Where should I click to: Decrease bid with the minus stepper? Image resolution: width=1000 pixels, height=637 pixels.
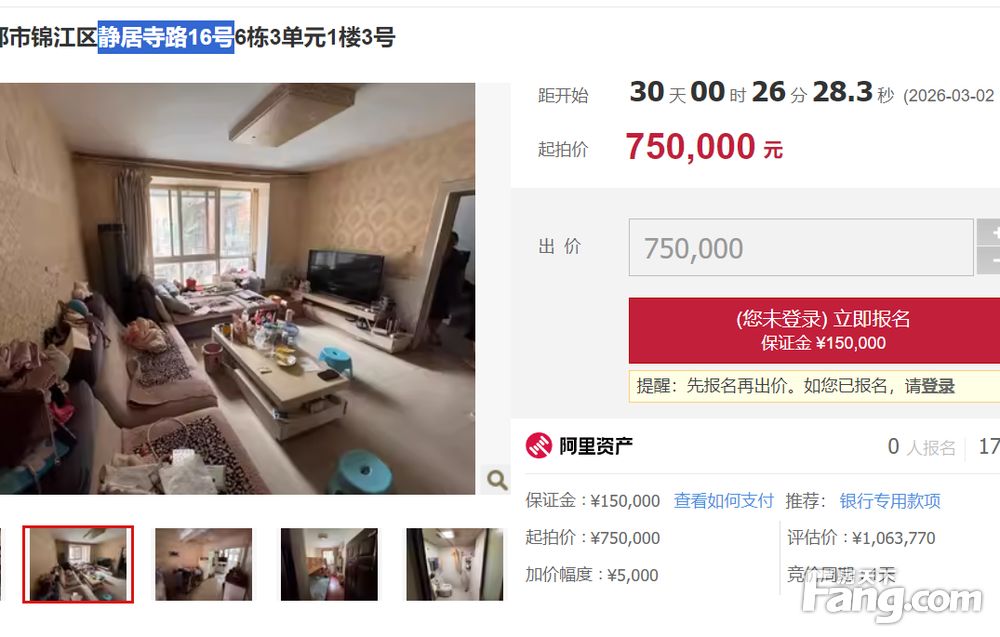pyautogui.click(x=990, y=261)
